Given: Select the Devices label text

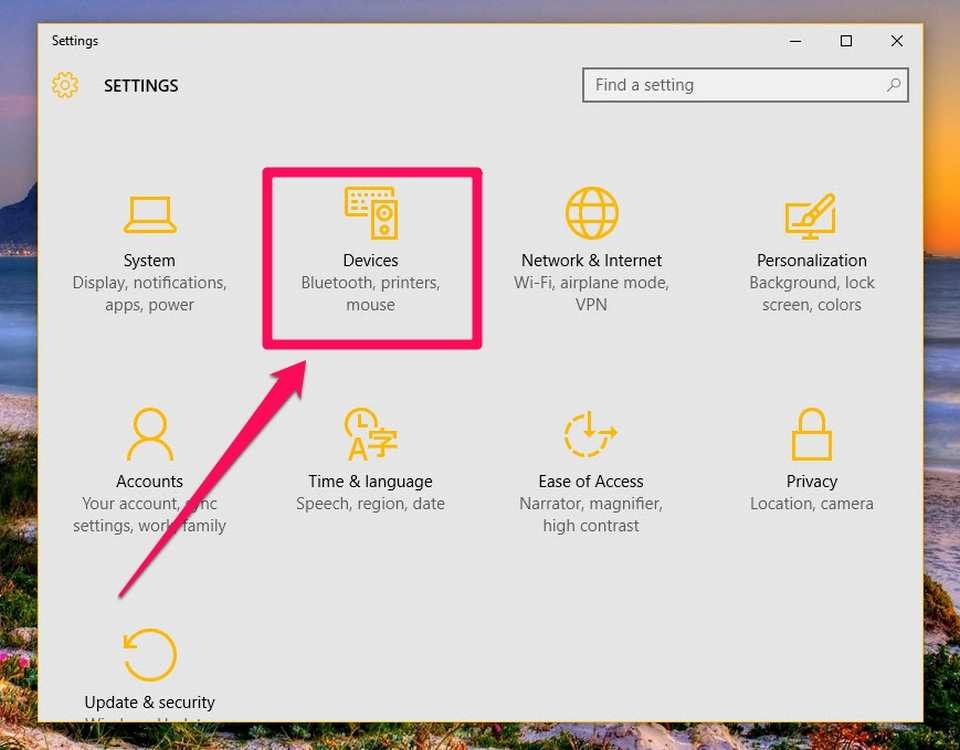Looking at the screenshot, I should click(370, 260).
